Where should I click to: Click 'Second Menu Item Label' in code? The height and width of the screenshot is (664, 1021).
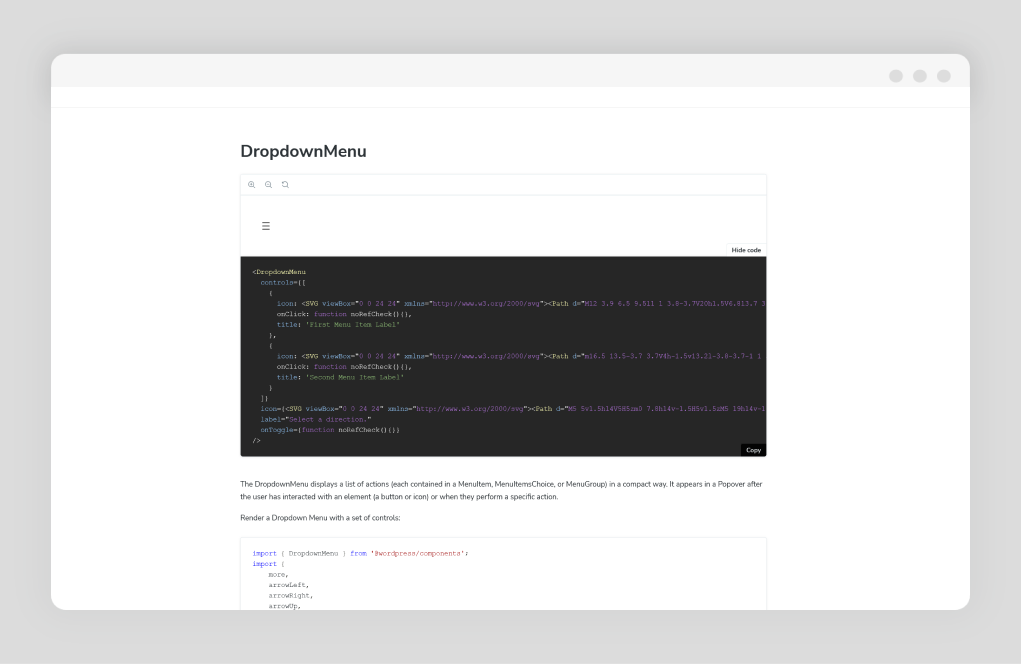[354, 378]
